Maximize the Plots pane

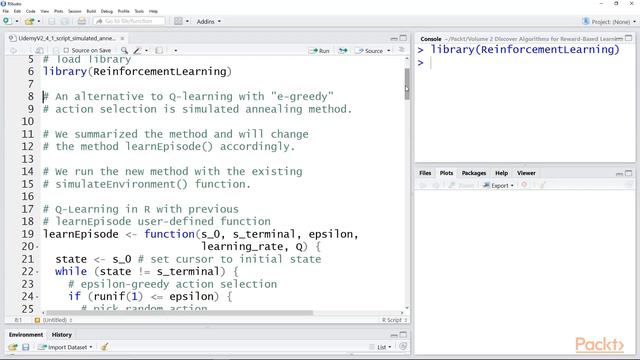coord(629,173)
